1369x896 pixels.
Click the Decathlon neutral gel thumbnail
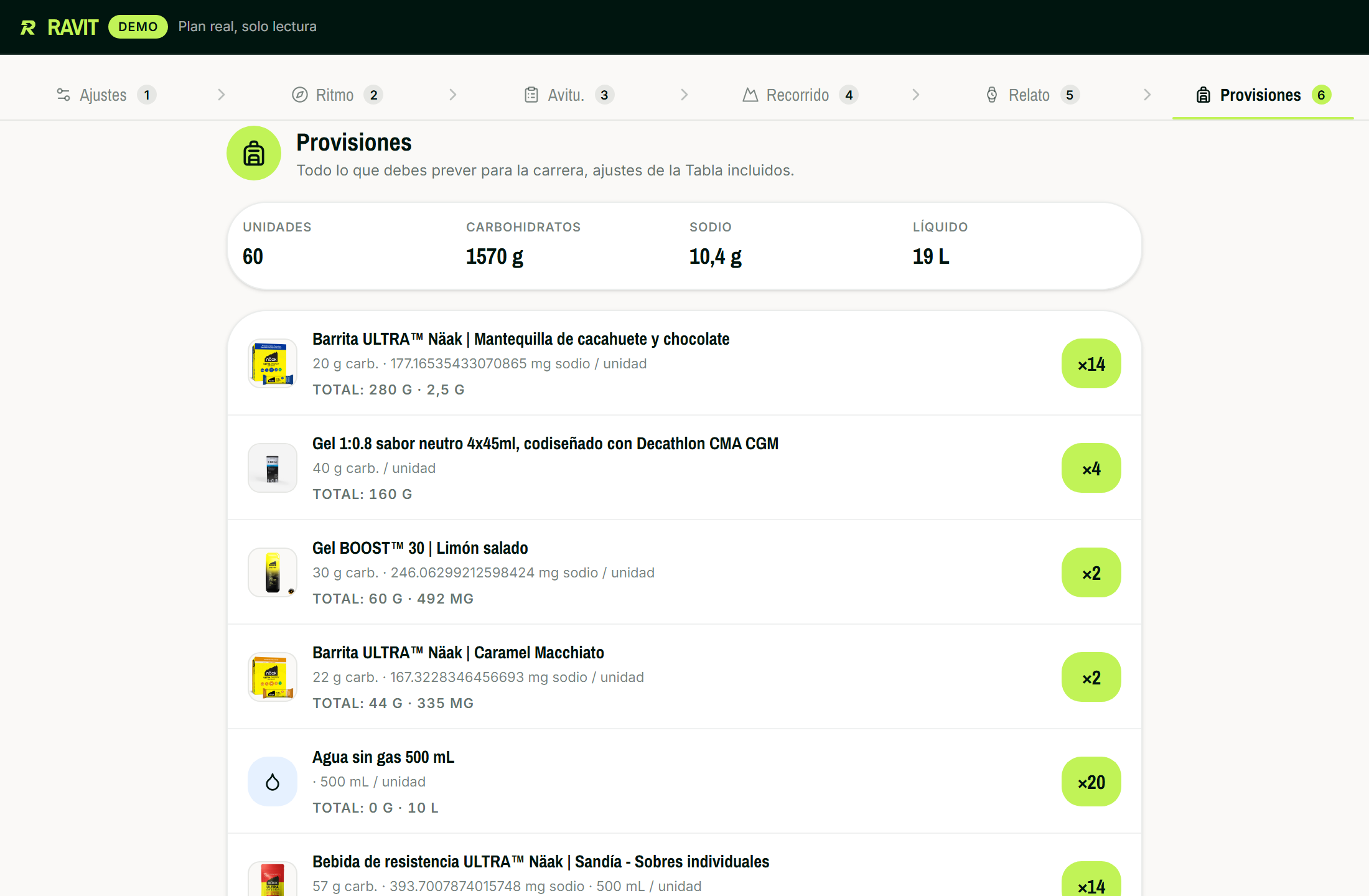[273, 468]
